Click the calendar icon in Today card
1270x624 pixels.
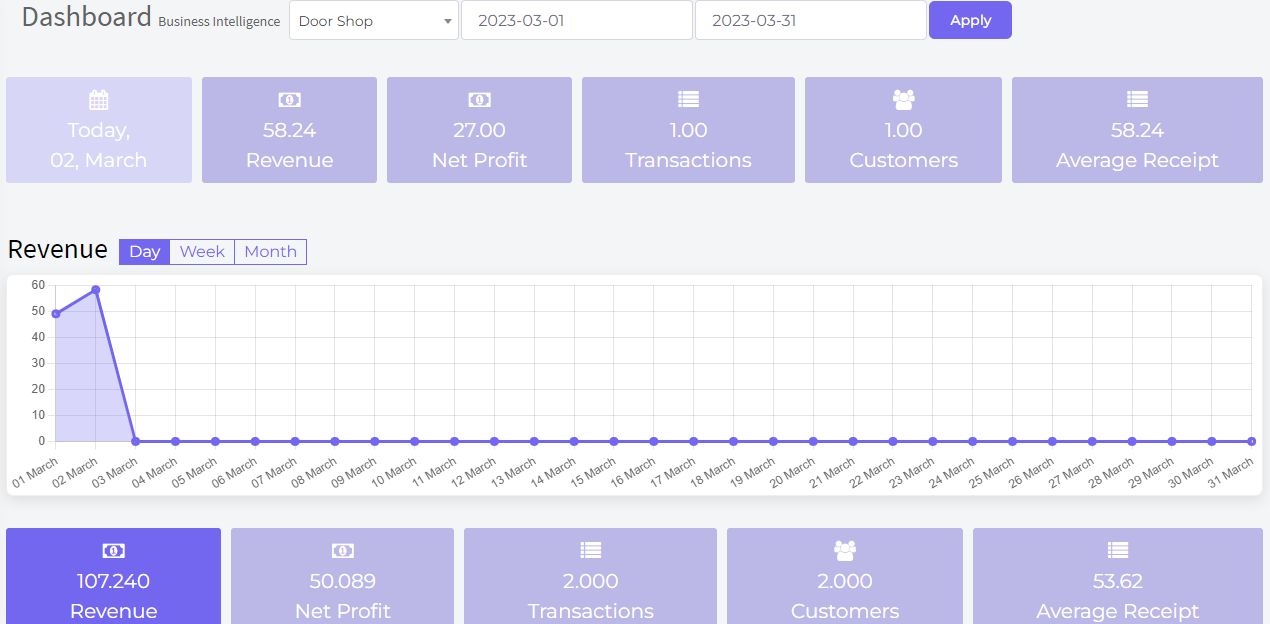tap(98, 99)
